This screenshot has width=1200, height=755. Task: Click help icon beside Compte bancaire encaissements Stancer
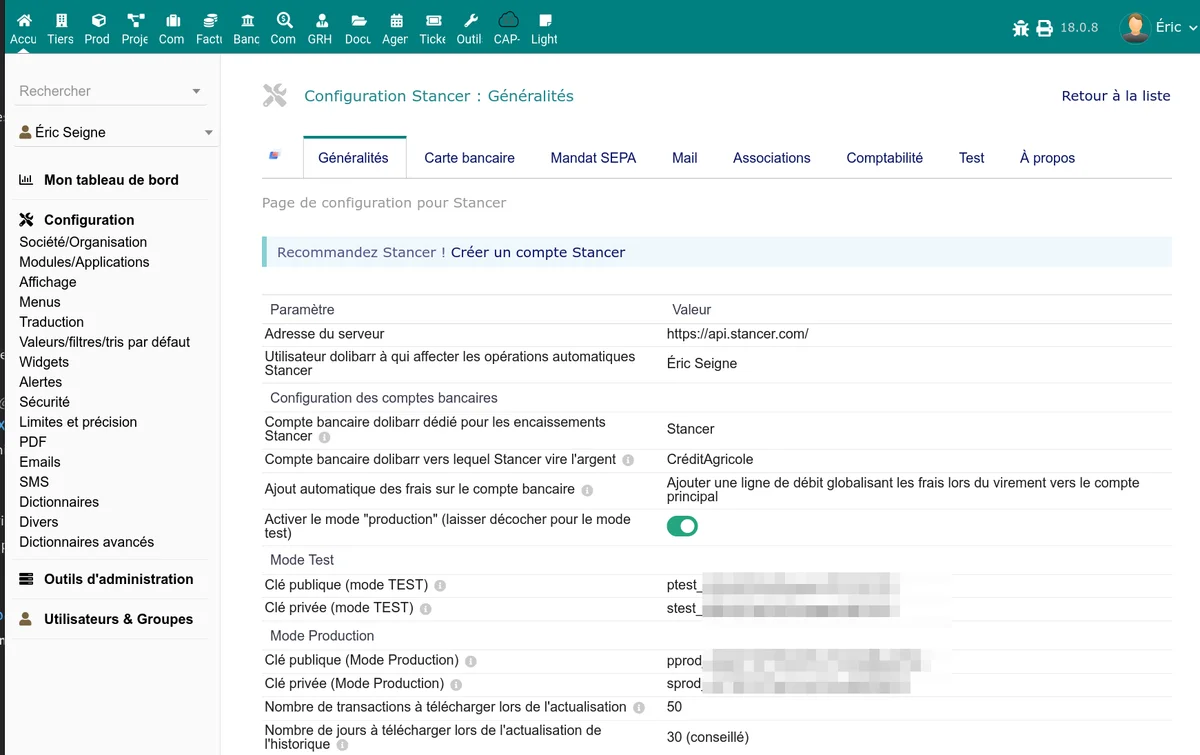click(x=324, y=437)
